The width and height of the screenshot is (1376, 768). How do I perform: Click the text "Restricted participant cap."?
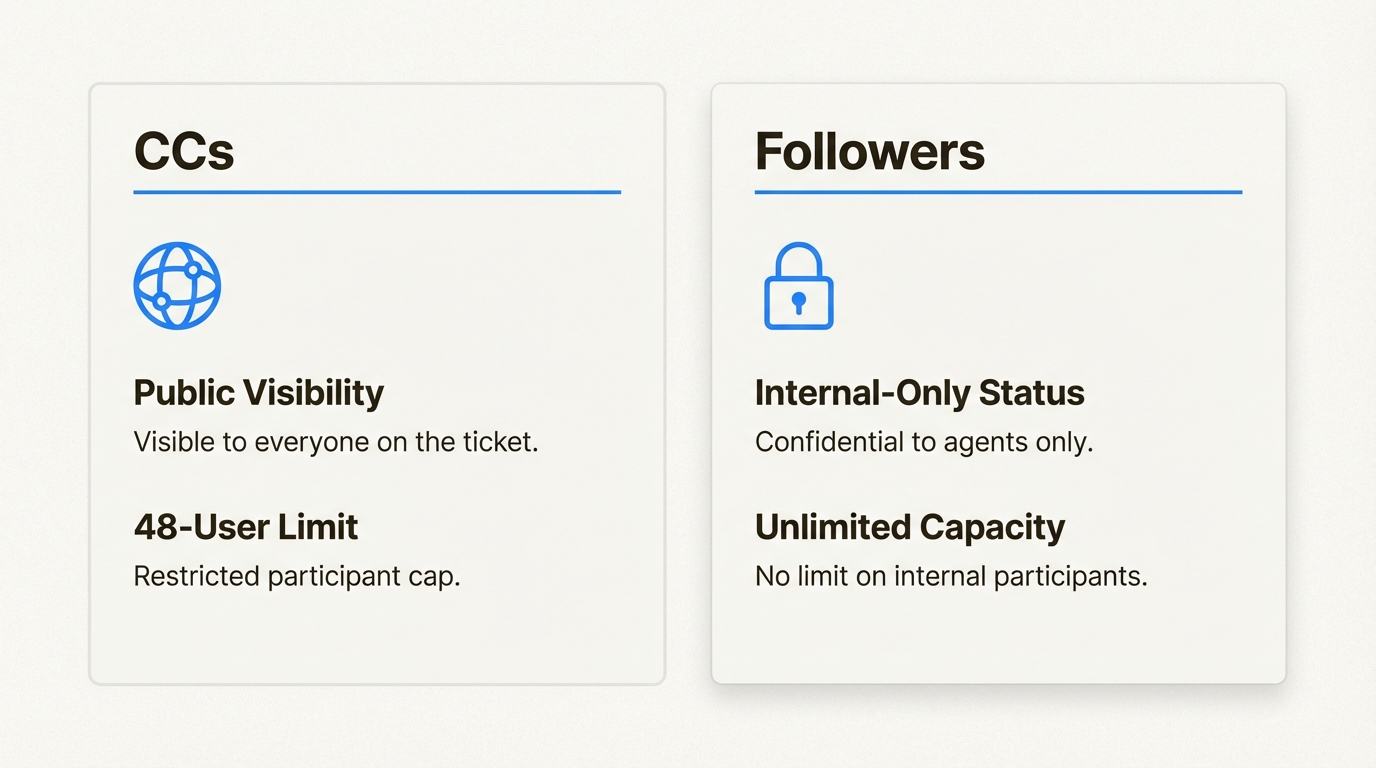point(297,576)
